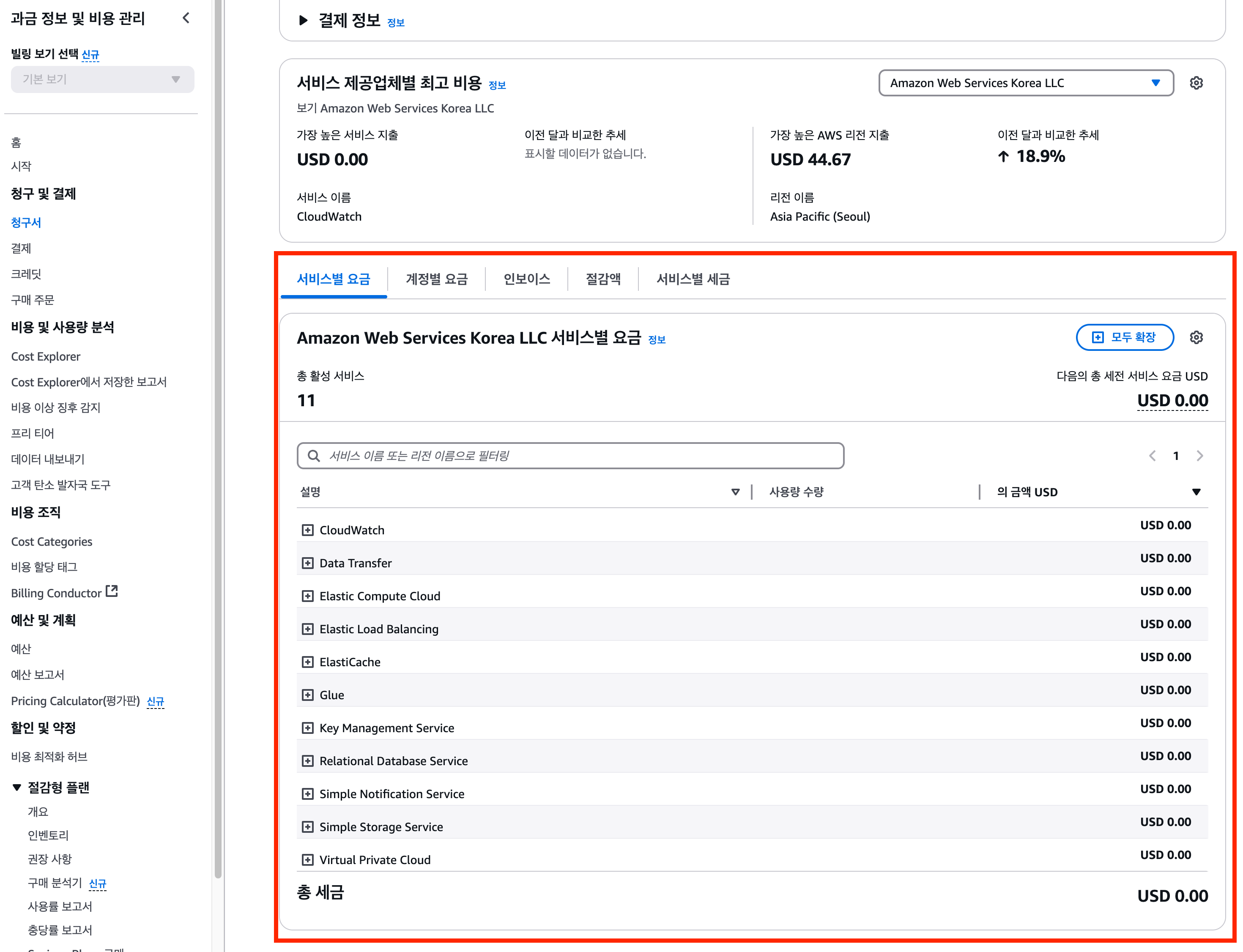The width and height of the screenshot is (1243, 952).
Task: Go to next page of services
Action: (x=1199, y=456)
